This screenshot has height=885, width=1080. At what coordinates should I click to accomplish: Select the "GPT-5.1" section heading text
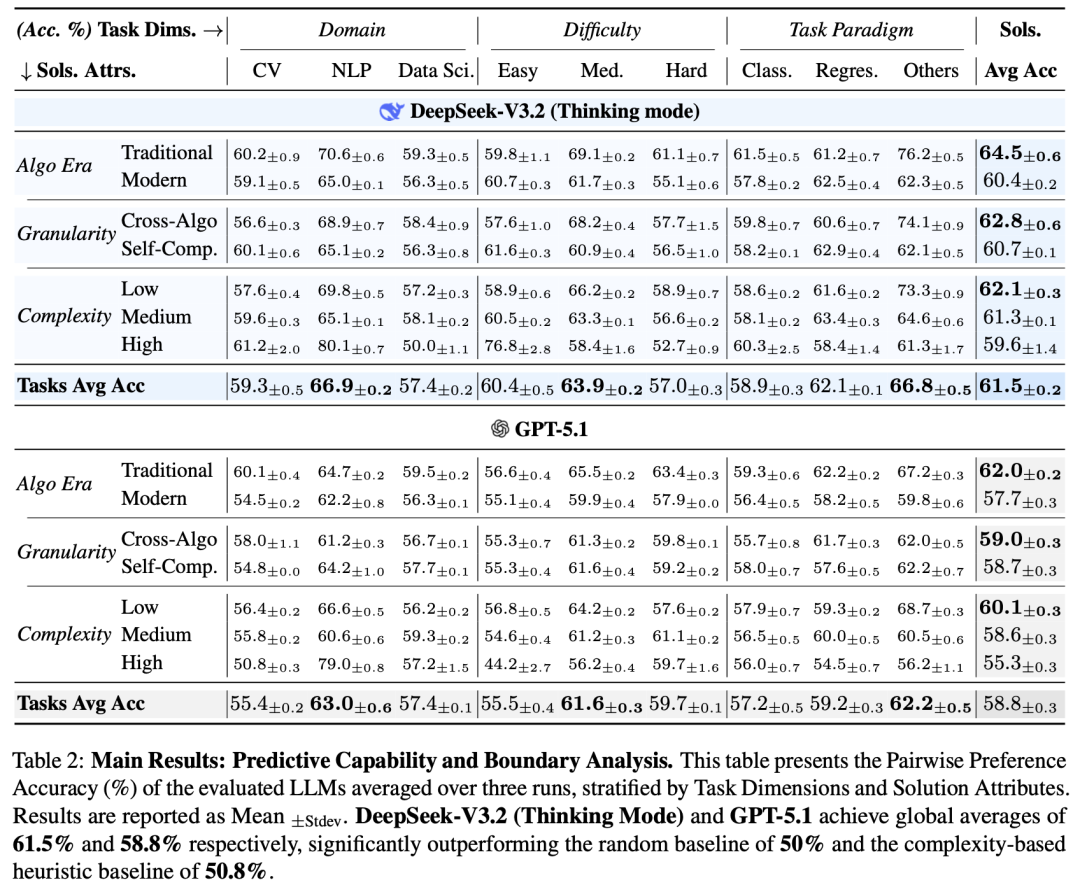551,429
